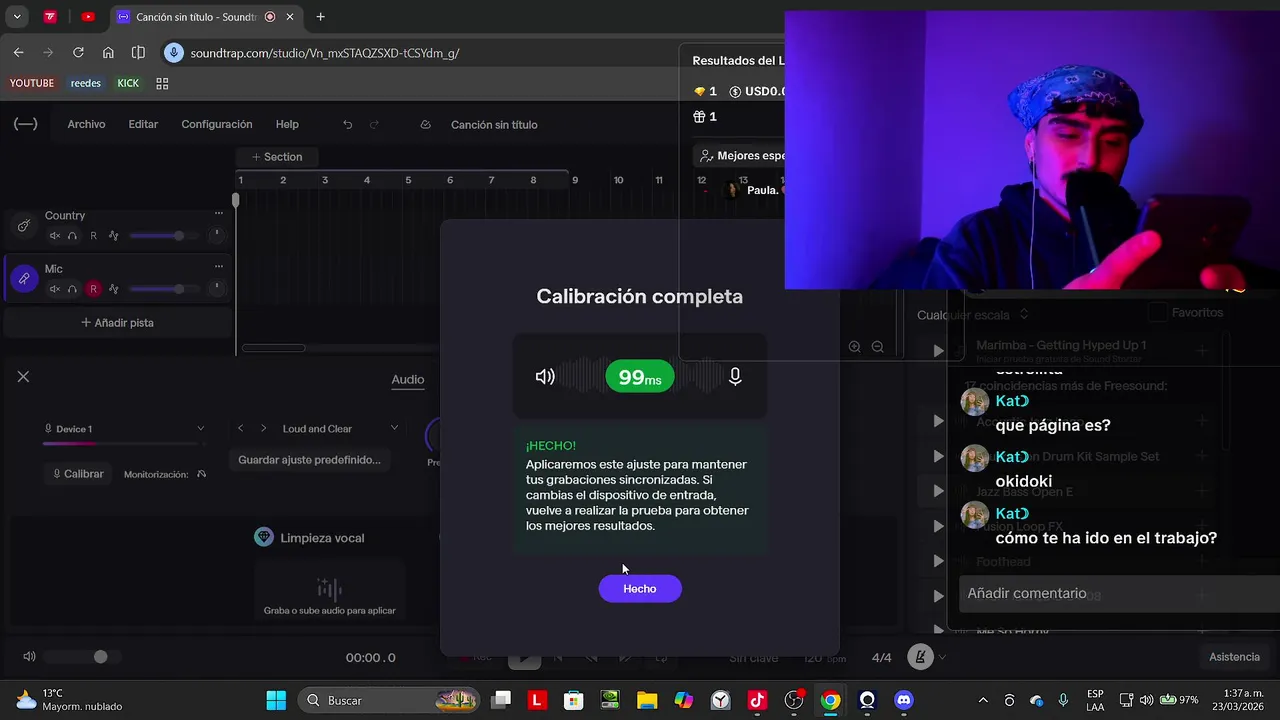Click the metronome icon
The width and height of the screenshot is (1280, 720).
920,657
